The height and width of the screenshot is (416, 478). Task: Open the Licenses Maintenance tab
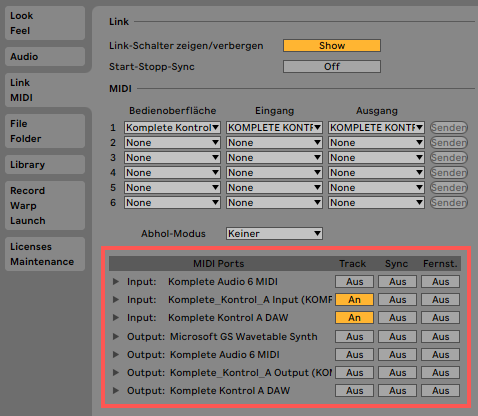coord(45,254)
